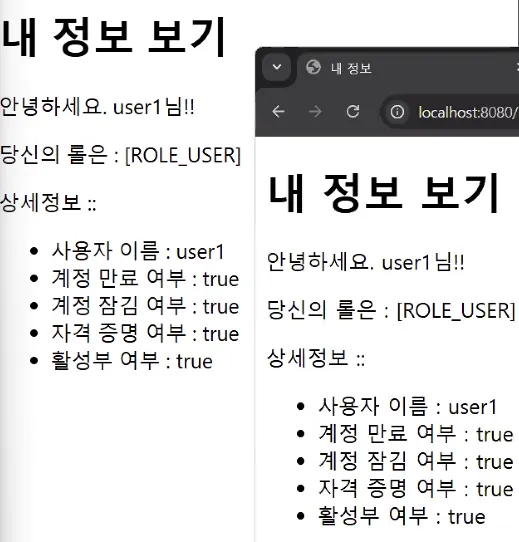Click '계정 만료 여부 : true' in the browser window
This screenshot has width=519, height=542.
pos(416,433)
